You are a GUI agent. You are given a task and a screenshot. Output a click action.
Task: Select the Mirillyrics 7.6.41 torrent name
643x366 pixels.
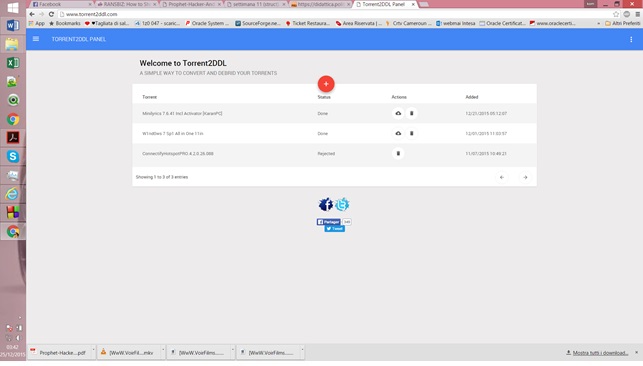[x=182, y=114]
